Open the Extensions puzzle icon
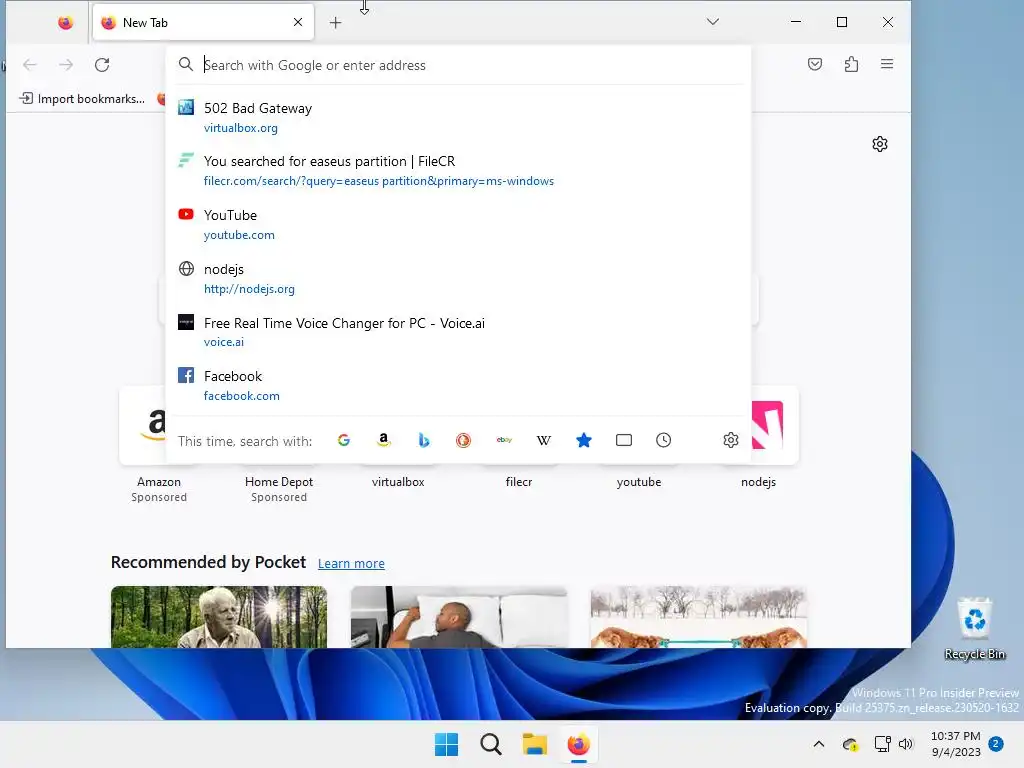This screenshot has height=768, width=1024. [851, 64]
